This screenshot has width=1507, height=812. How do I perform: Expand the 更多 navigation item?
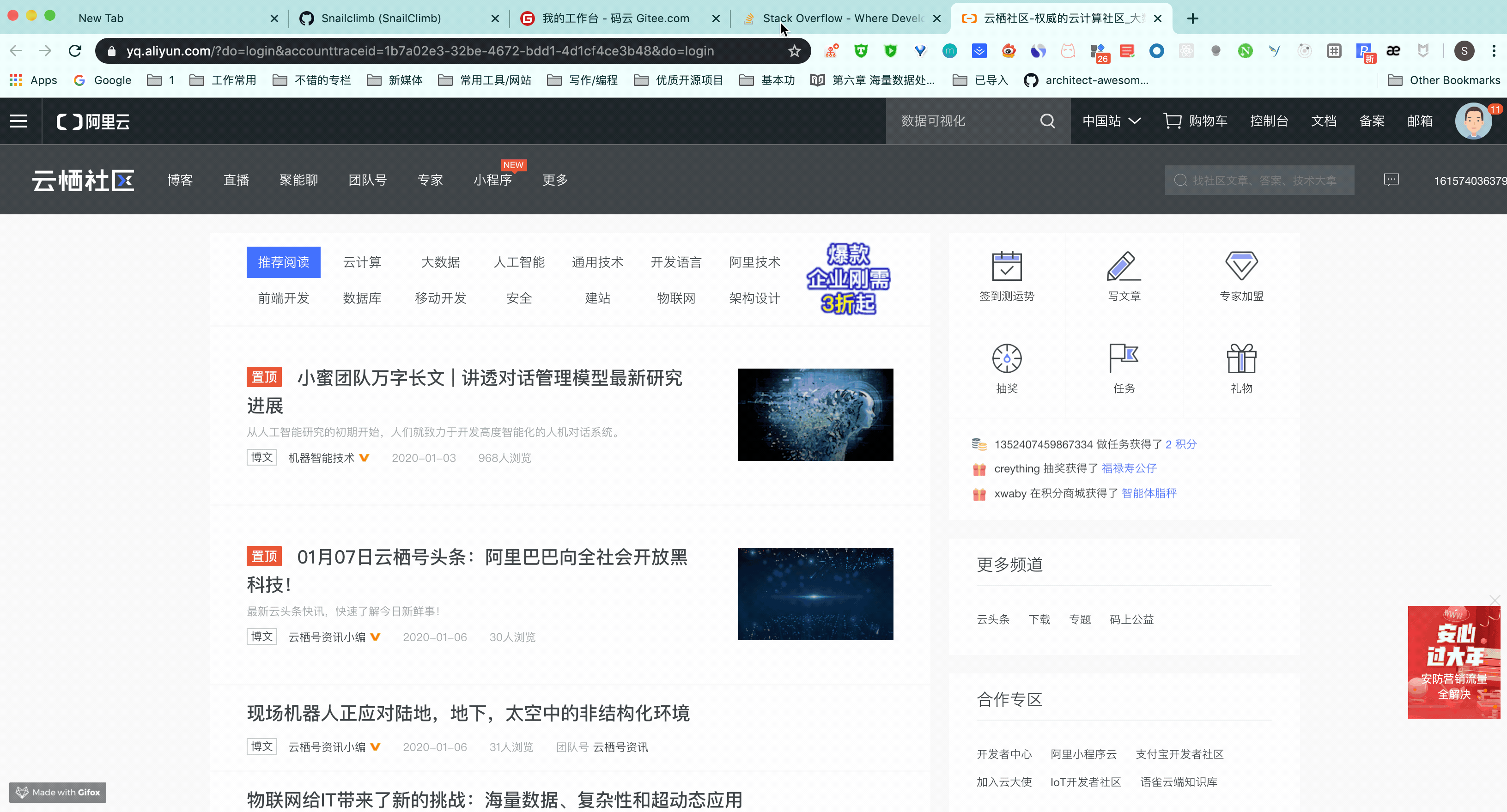pyautogui.click(x=554, y=180)
